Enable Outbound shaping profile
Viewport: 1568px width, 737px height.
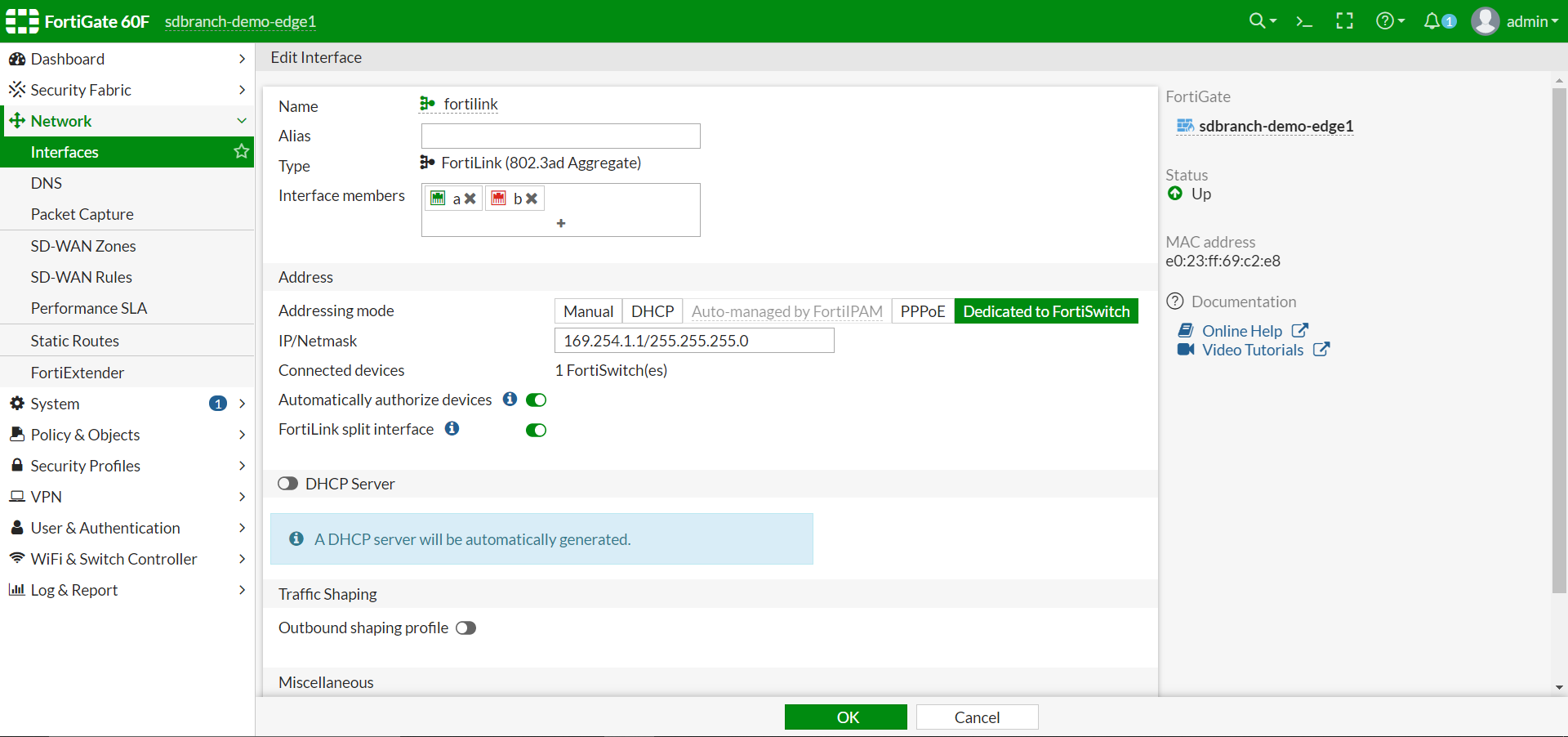465,628
